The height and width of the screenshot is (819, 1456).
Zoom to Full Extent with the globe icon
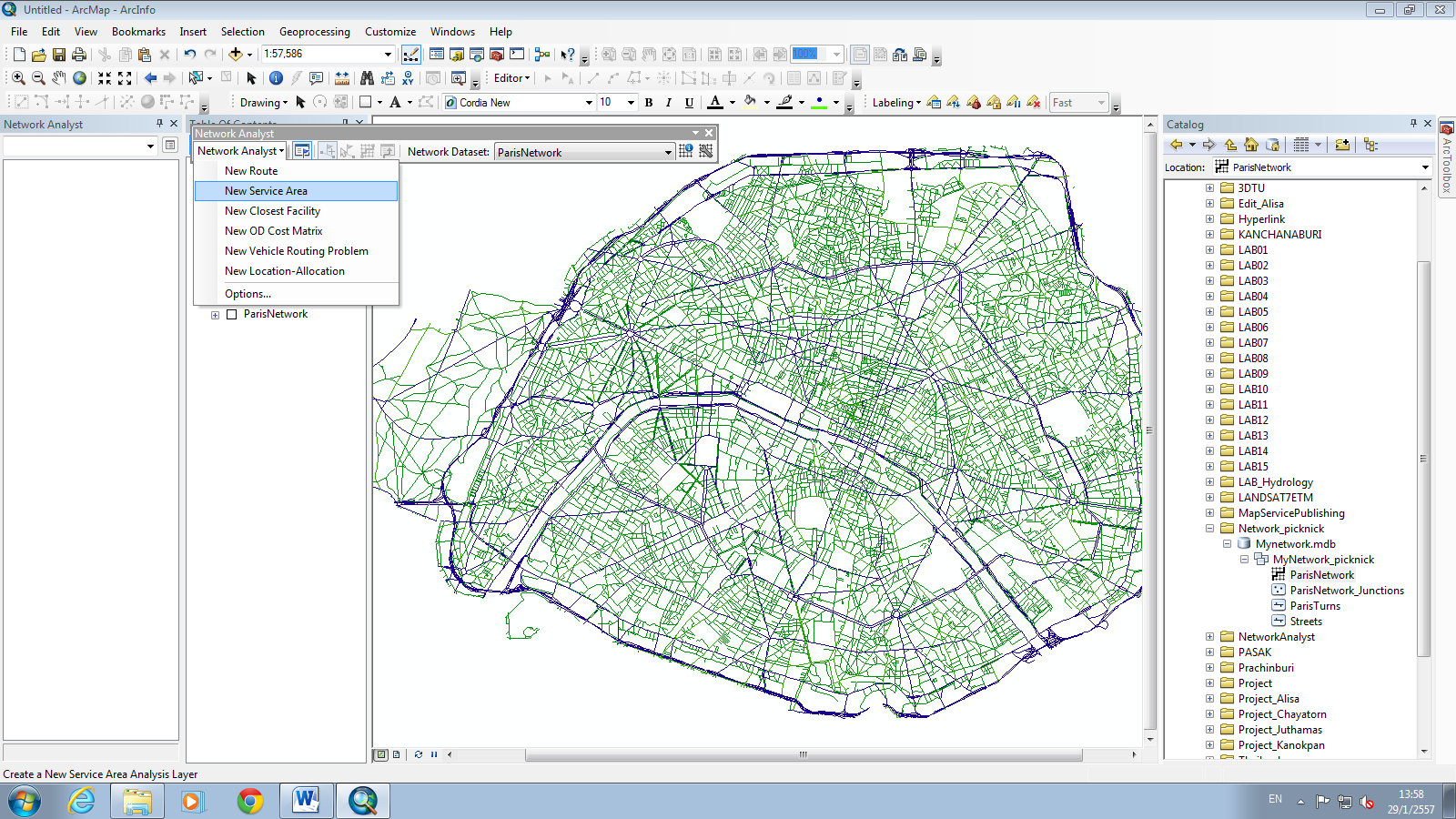pos(79,78)
